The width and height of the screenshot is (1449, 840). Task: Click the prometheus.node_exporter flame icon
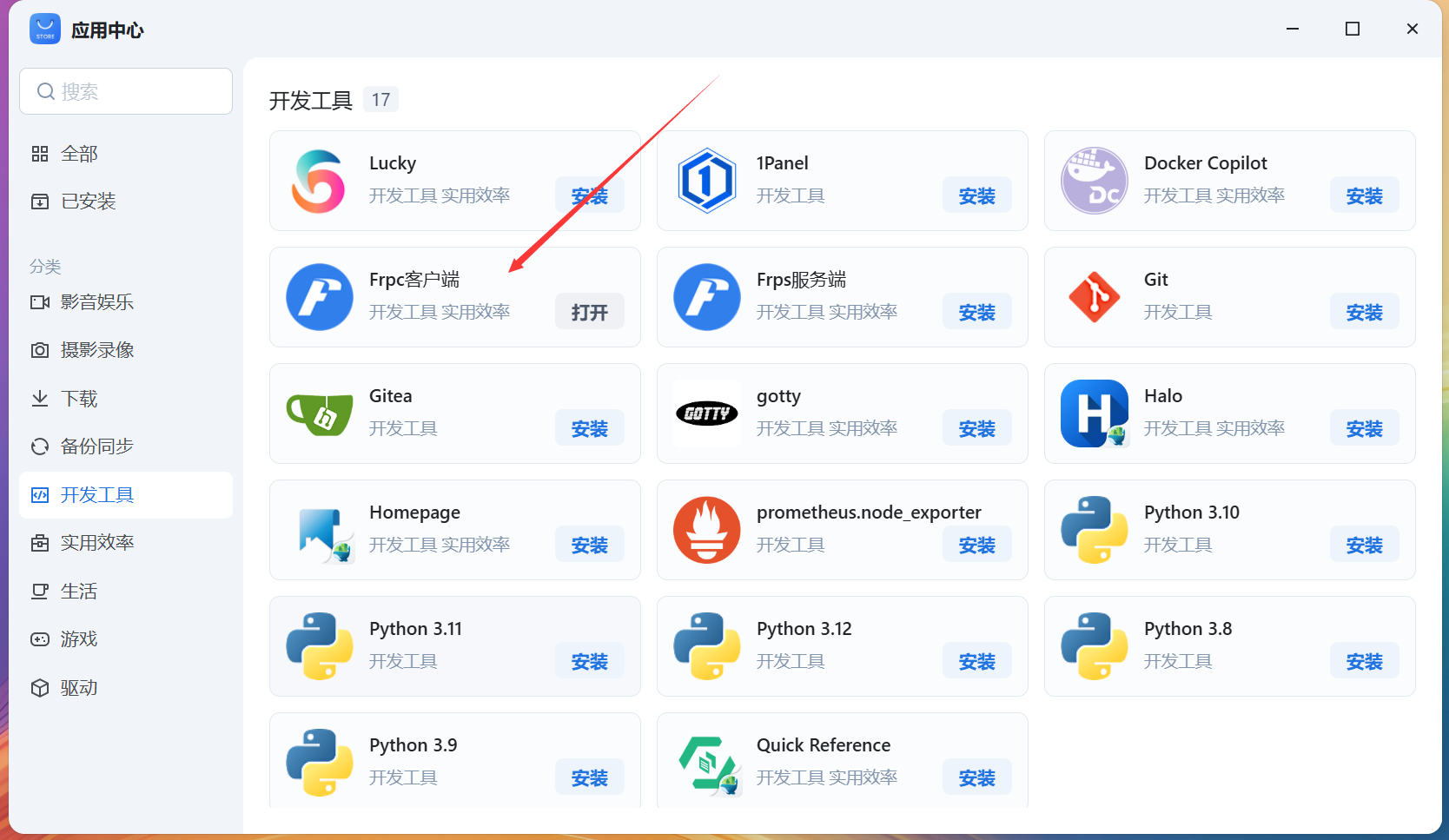point(707,530)
